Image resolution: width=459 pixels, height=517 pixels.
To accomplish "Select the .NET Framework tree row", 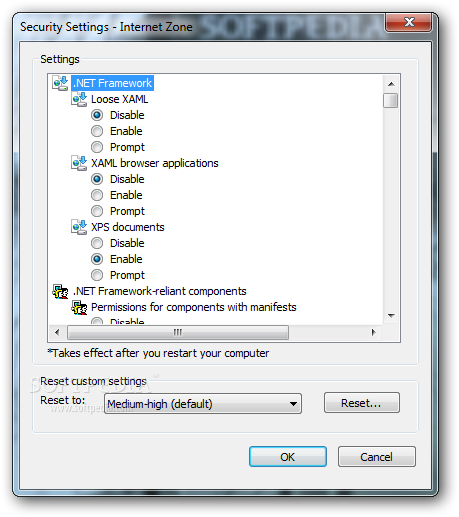I will click(x=113, y=83).
